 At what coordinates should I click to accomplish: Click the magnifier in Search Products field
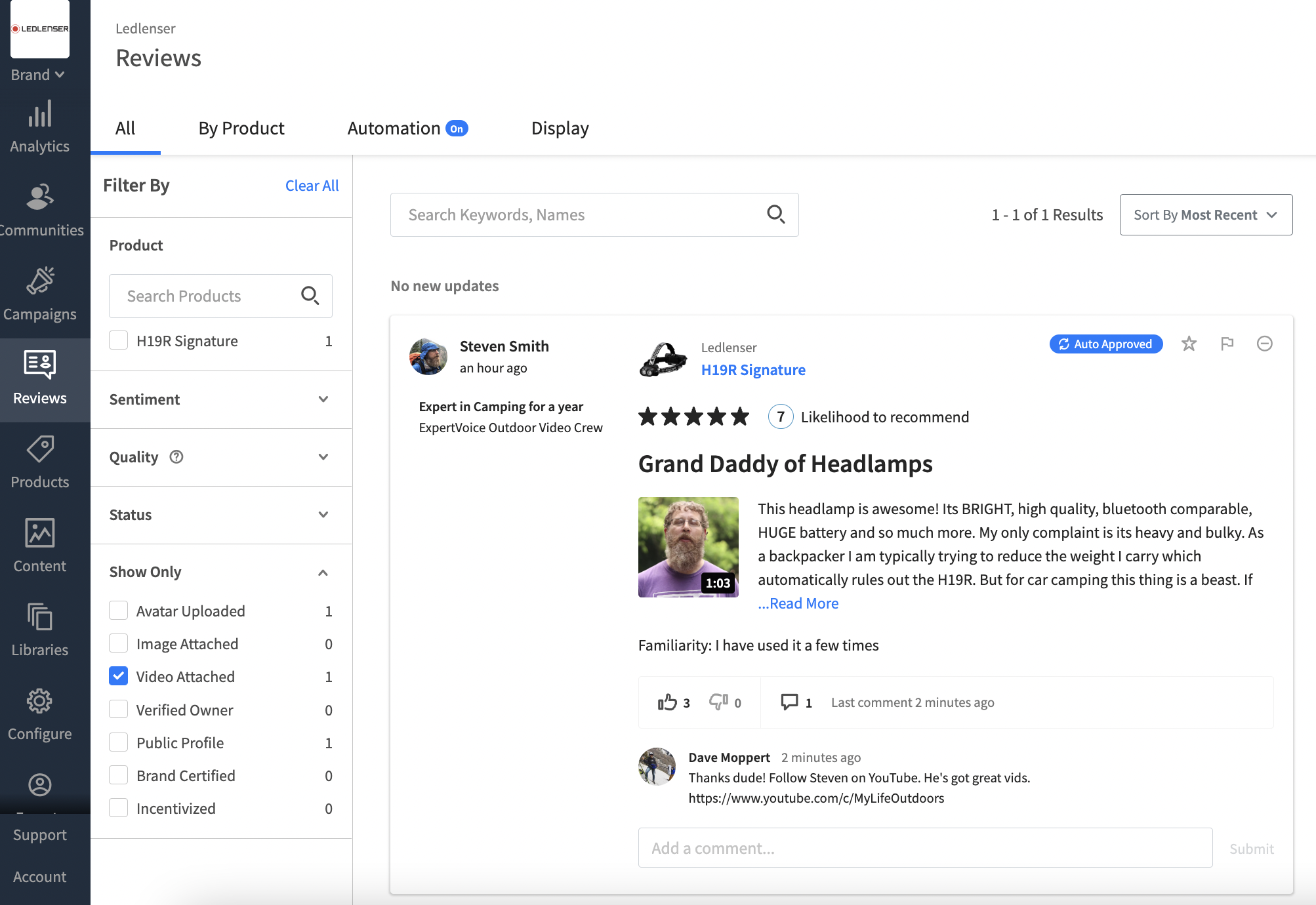[x=310, y=296]
